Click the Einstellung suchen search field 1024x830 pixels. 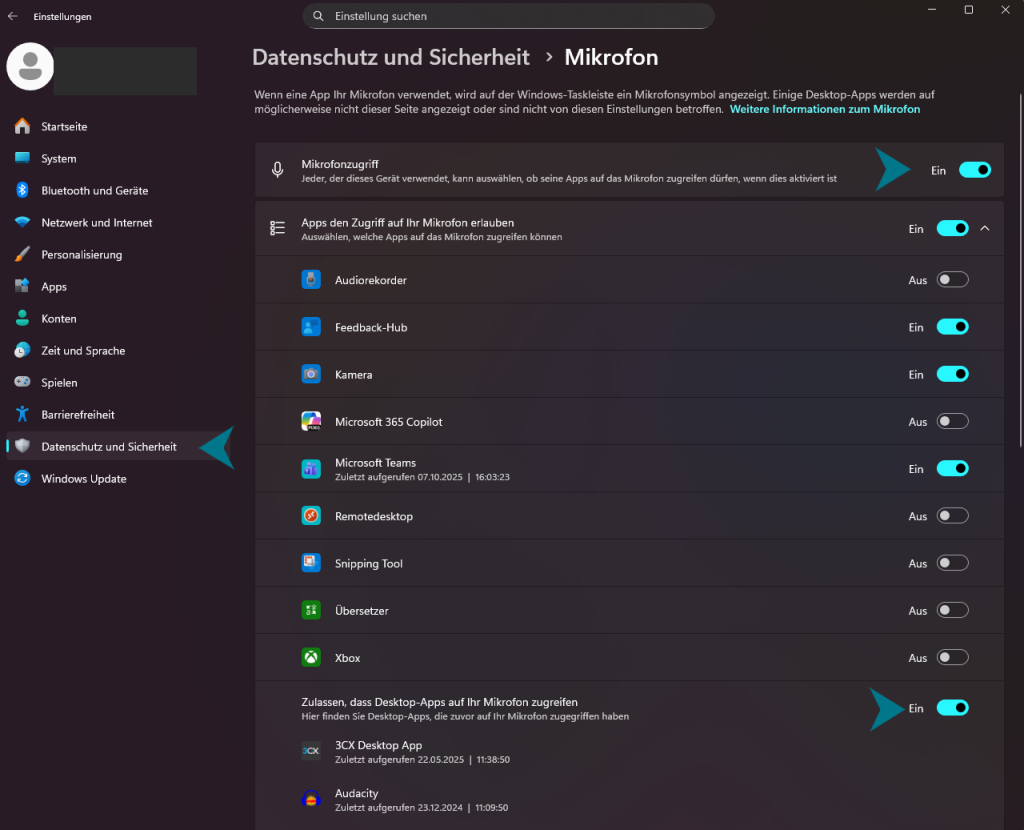tap(508, 16)
